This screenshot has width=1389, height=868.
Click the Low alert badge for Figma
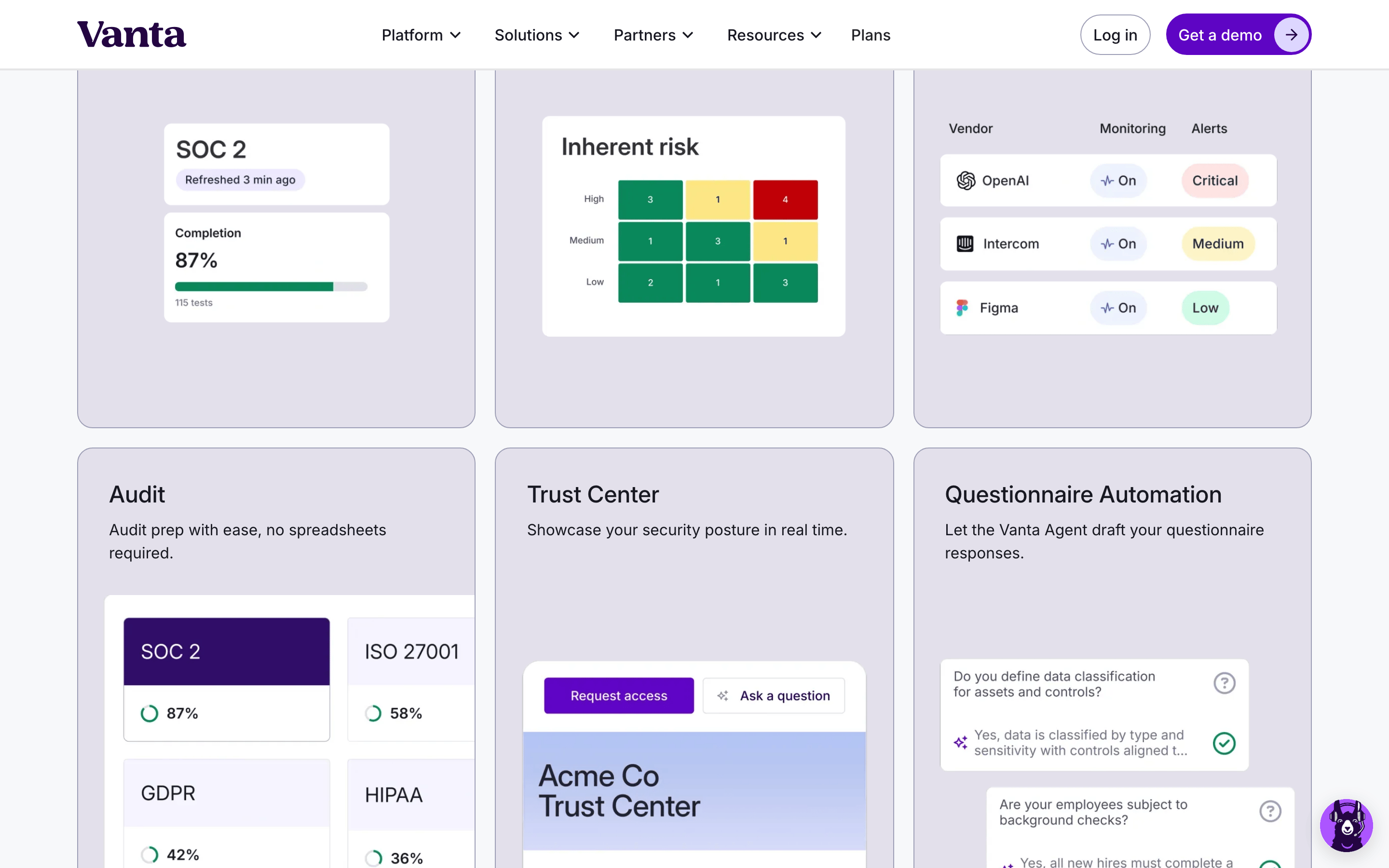(x=1205, y=308)
